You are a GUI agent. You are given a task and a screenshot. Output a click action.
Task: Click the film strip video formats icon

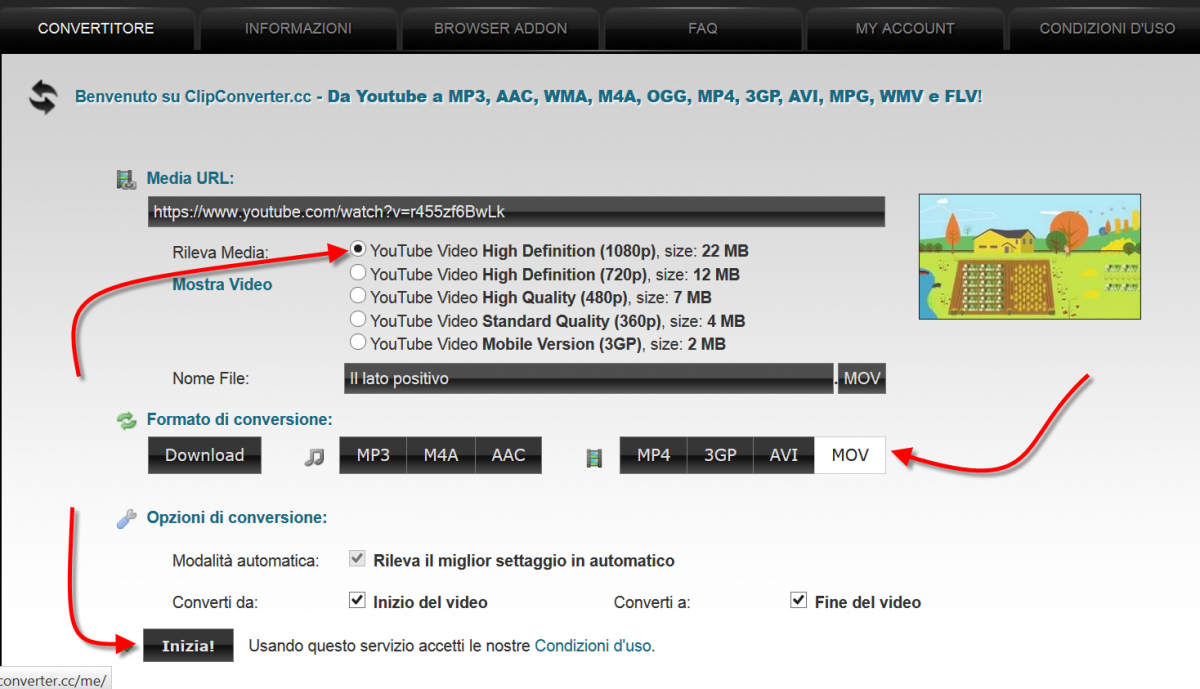(595, 457)
